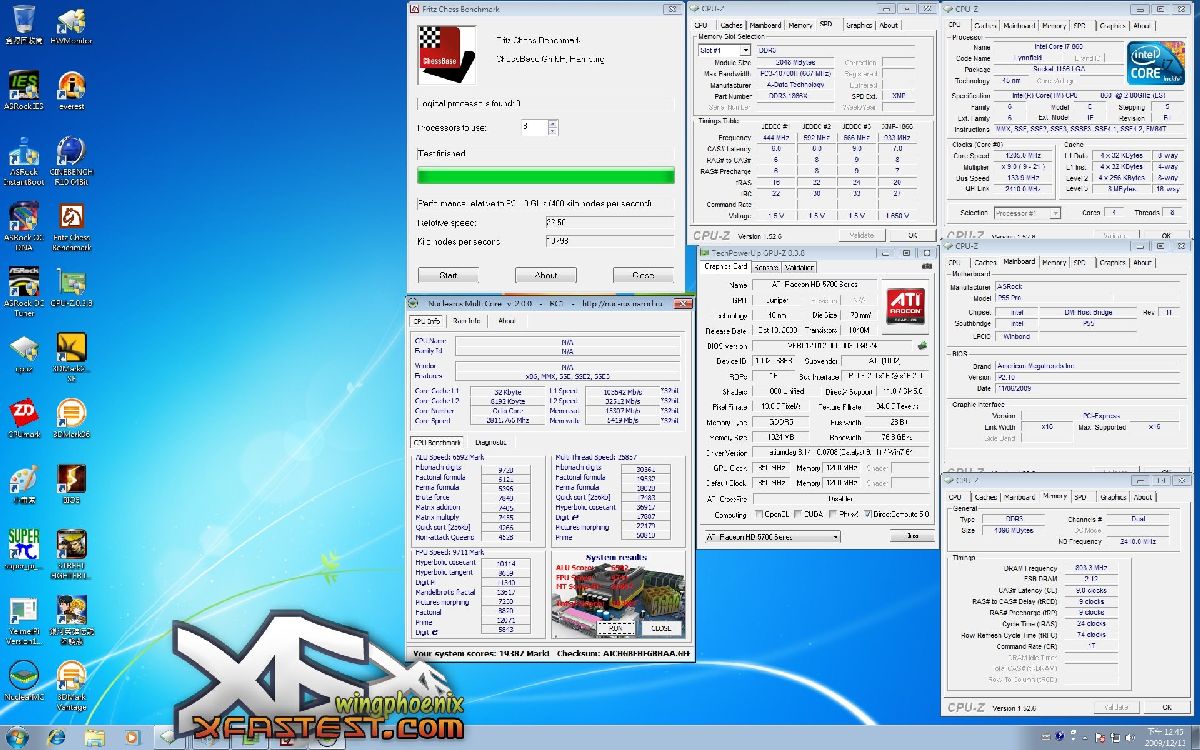This screenshot has width=1200, height=750.
Task: Click the Close button in GPU-Z
Action: coord(911,536)
